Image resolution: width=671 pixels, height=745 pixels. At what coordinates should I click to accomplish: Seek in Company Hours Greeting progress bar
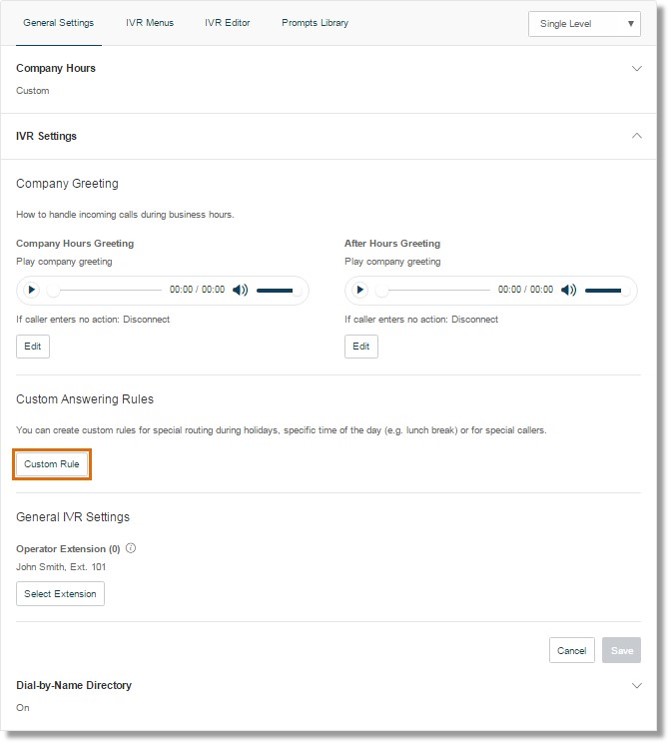click(105, 290)
